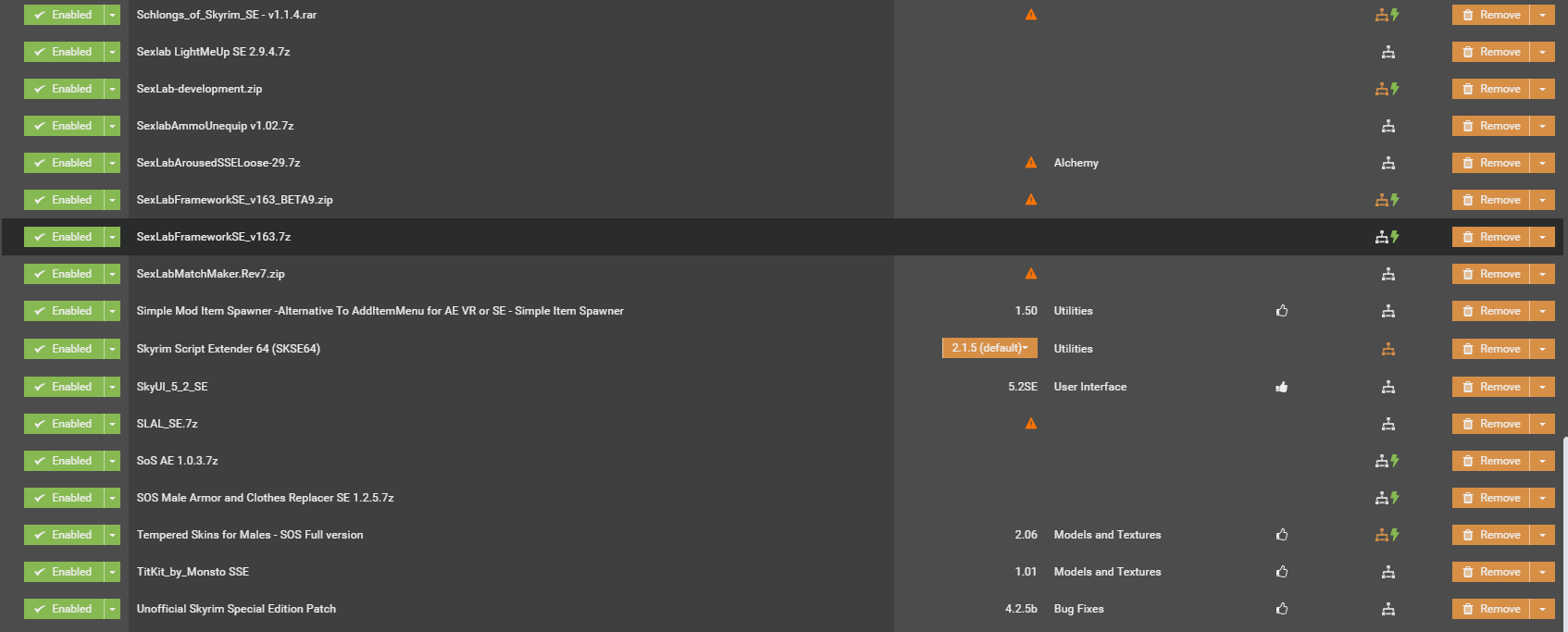Disable SexlabAmmoUnequip v1.02.7z
1568x632 pixels.
(63, 126)
